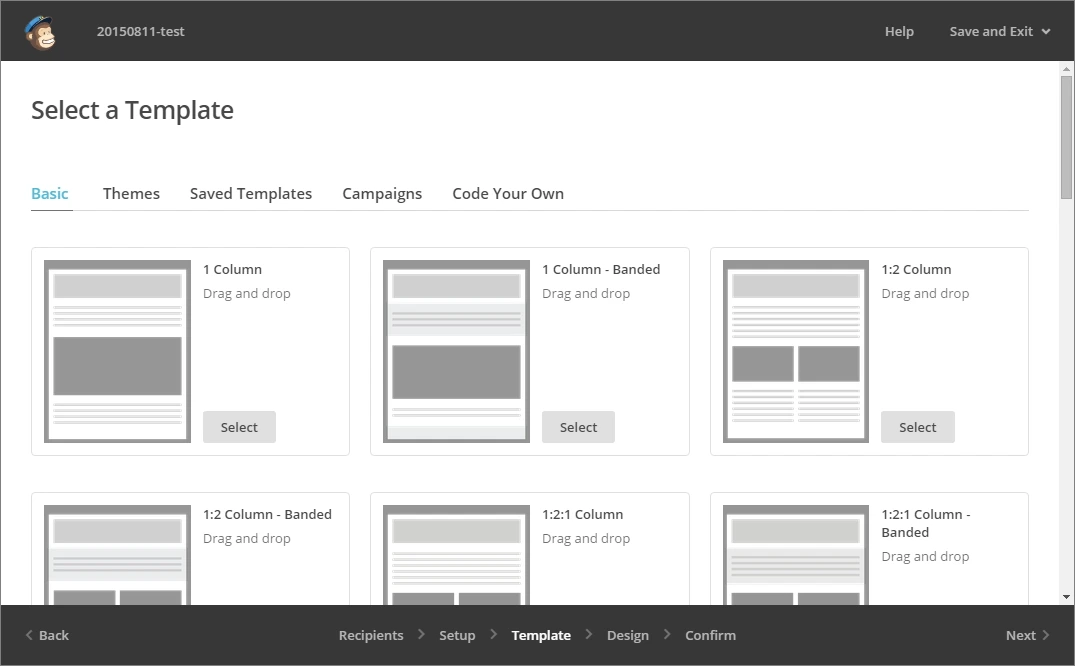This screenshot has width=1075, height=666.
Task: Click the scrollbar up arrow
Action: pyautogui.click(x=1066, y=69)
